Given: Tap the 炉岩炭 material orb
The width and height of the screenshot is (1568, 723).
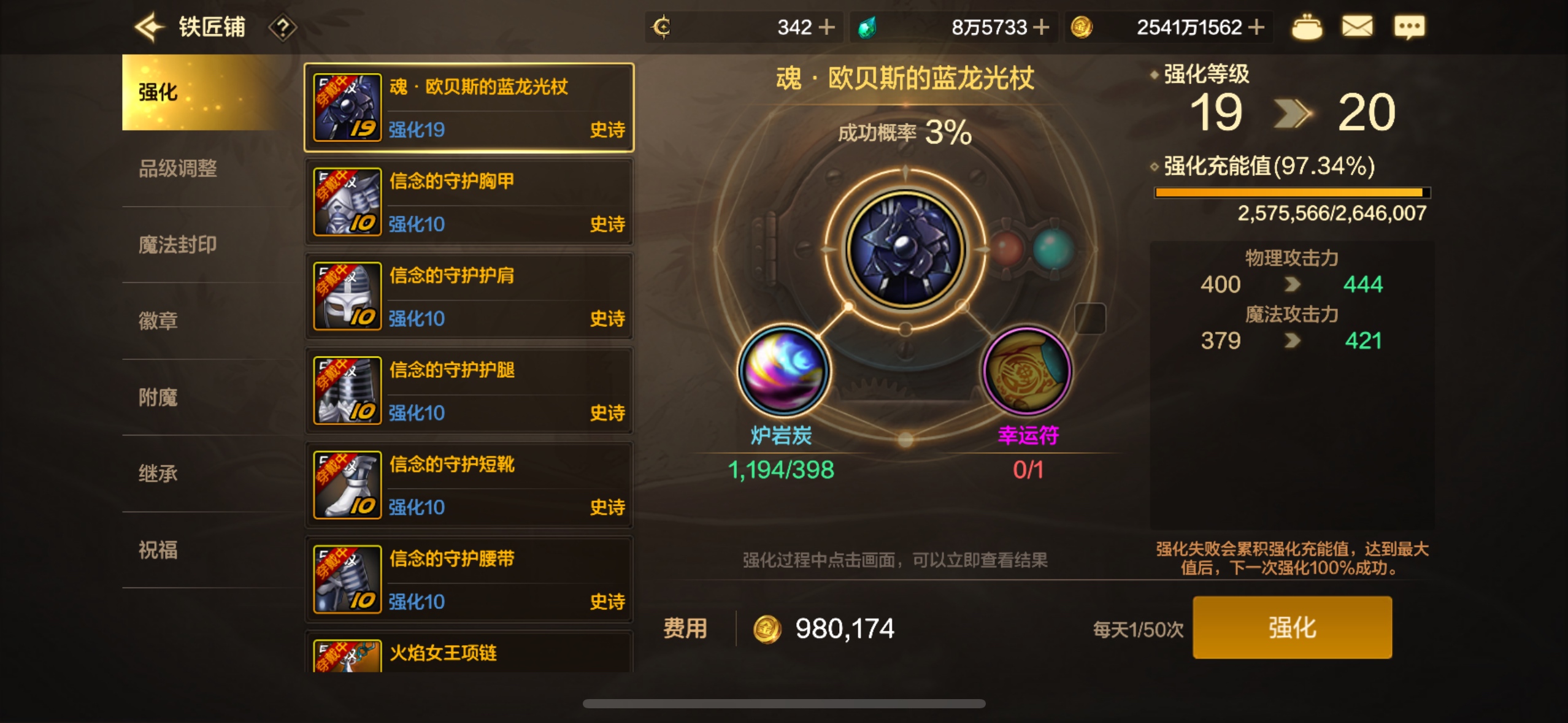Looking at the screenshot, I should pyautogui.click(x=783, y=370).
